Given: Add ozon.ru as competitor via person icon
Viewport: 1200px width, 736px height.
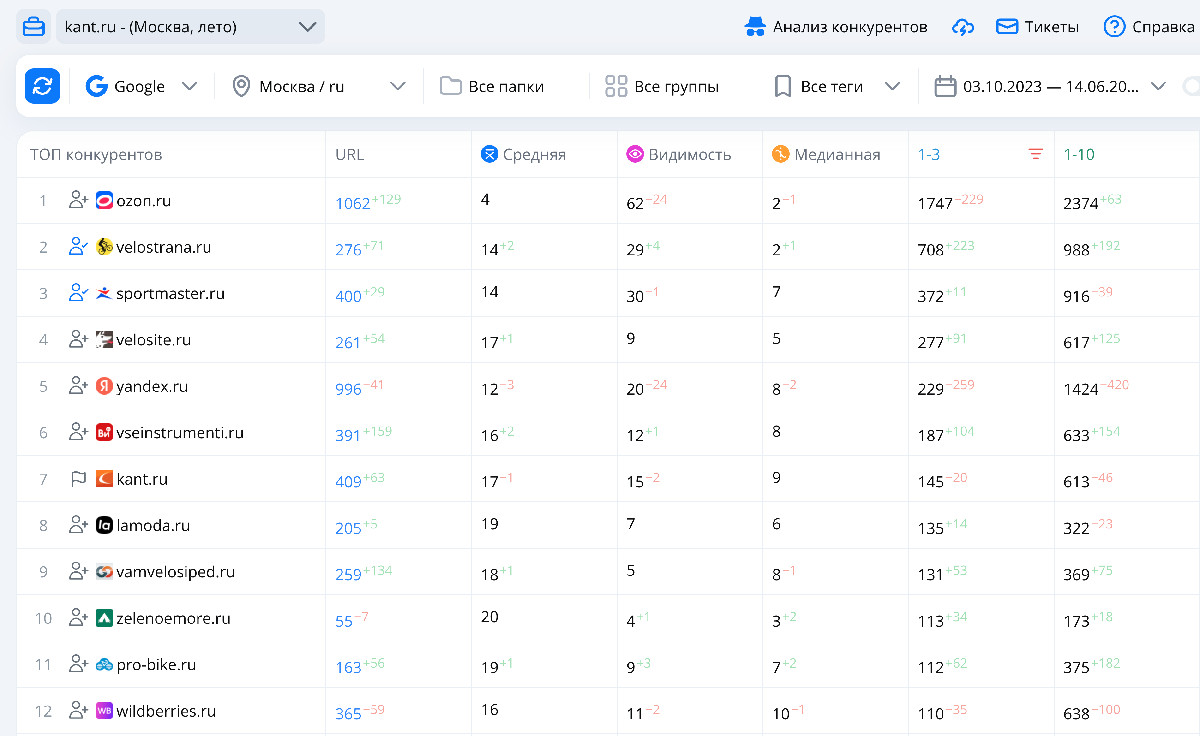Looking at the screenshot, I should pyautogui.click(x=78, y=200).
